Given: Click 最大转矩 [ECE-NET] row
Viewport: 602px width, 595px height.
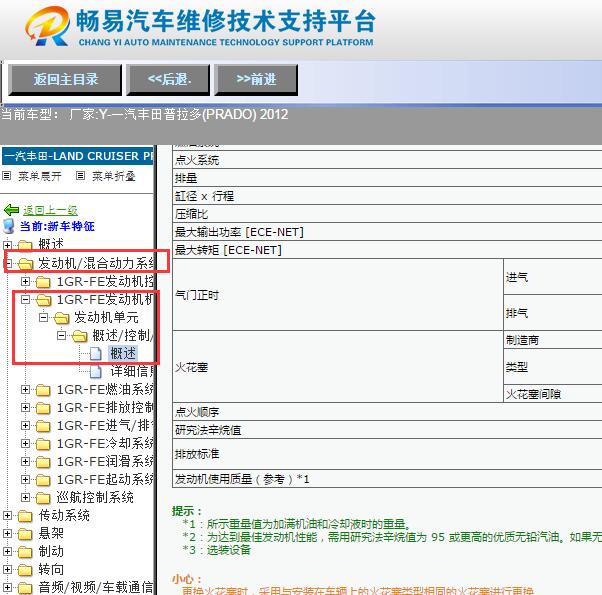Looking at the screenshot, I should 387,250.
